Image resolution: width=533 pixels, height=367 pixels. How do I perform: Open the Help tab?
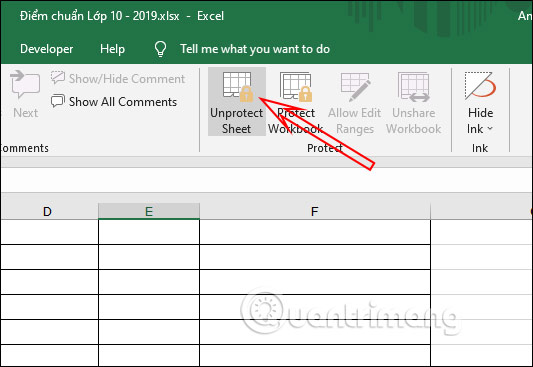[112, 49]
